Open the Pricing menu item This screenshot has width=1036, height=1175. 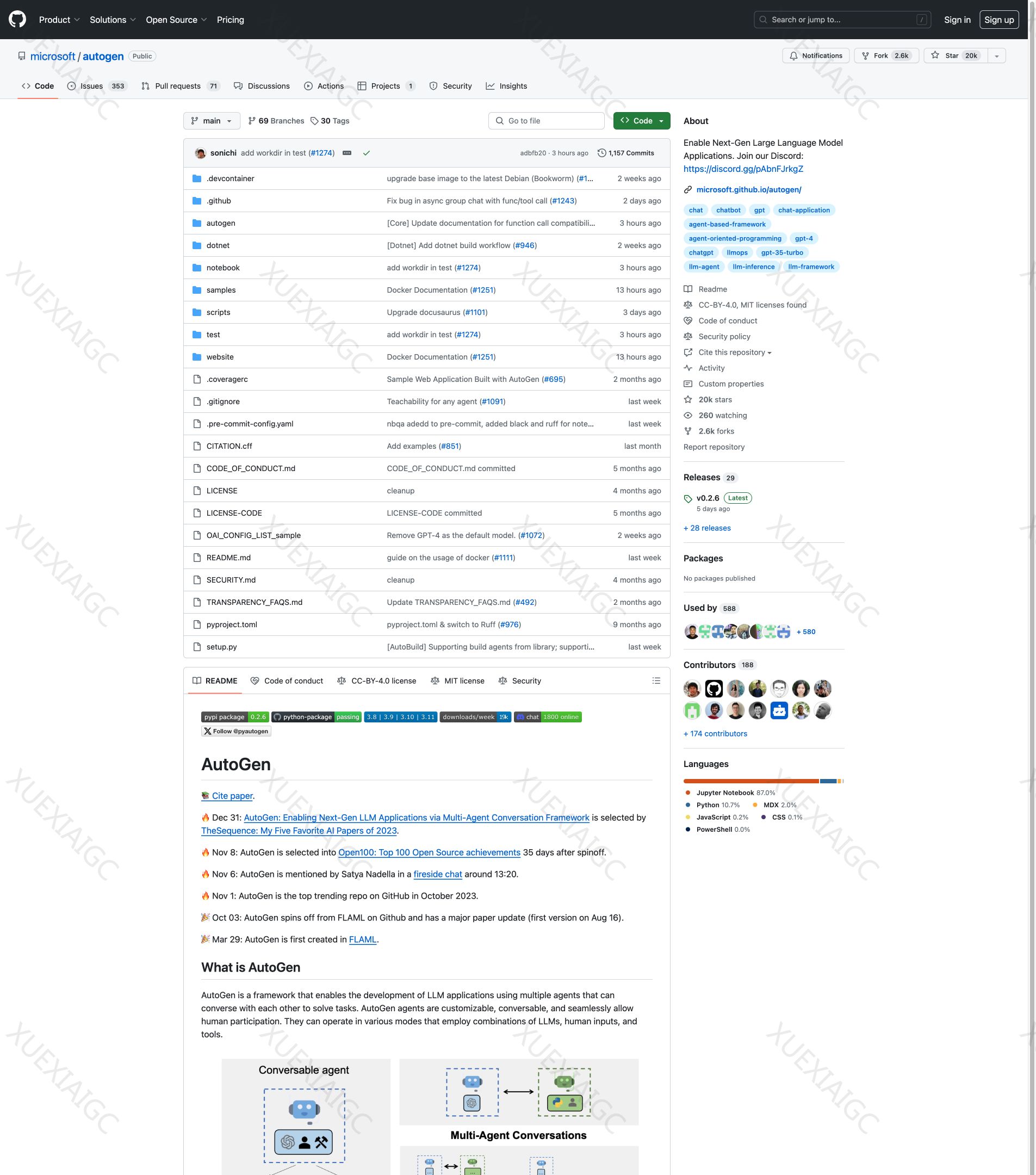coord(230,19)
